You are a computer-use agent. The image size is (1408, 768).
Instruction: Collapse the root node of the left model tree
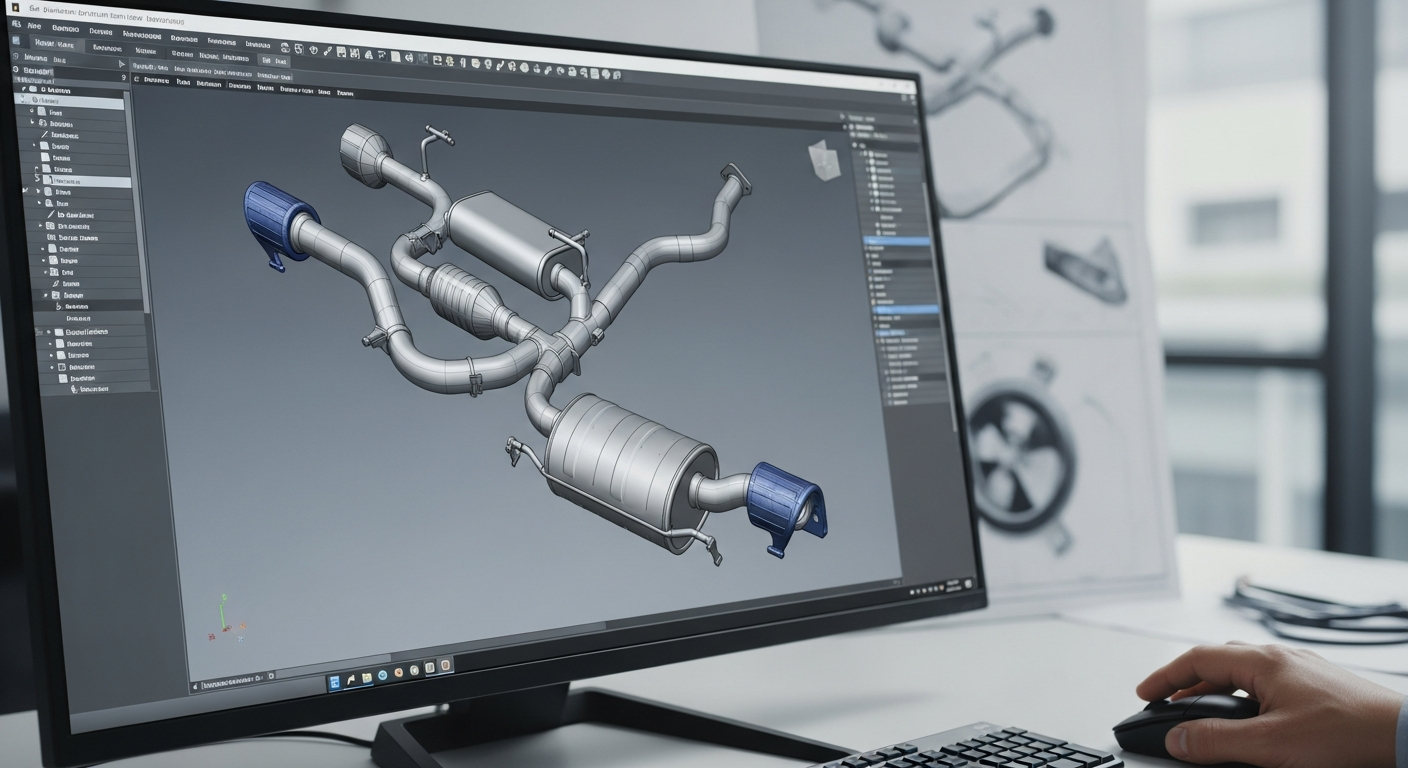(x=24, y=89)
